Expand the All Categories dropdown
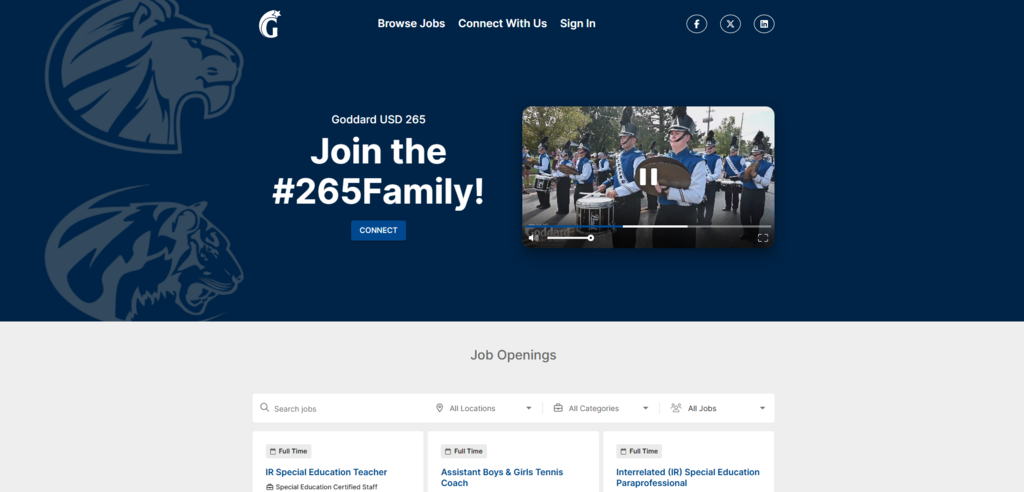1024x492 pixels. click(x=601, y=408)
